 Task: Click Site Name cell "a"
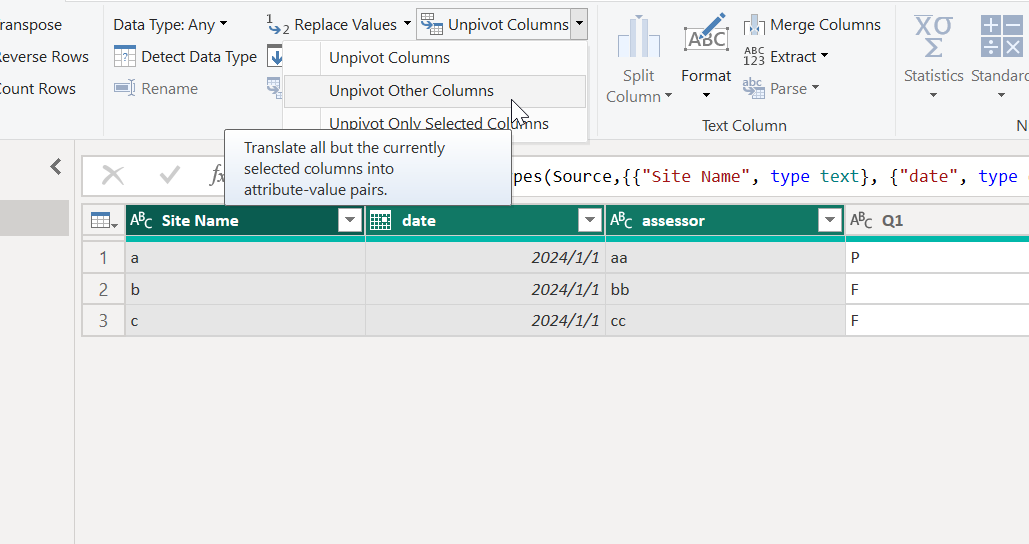pyautogui.click(x=245, y=258)
